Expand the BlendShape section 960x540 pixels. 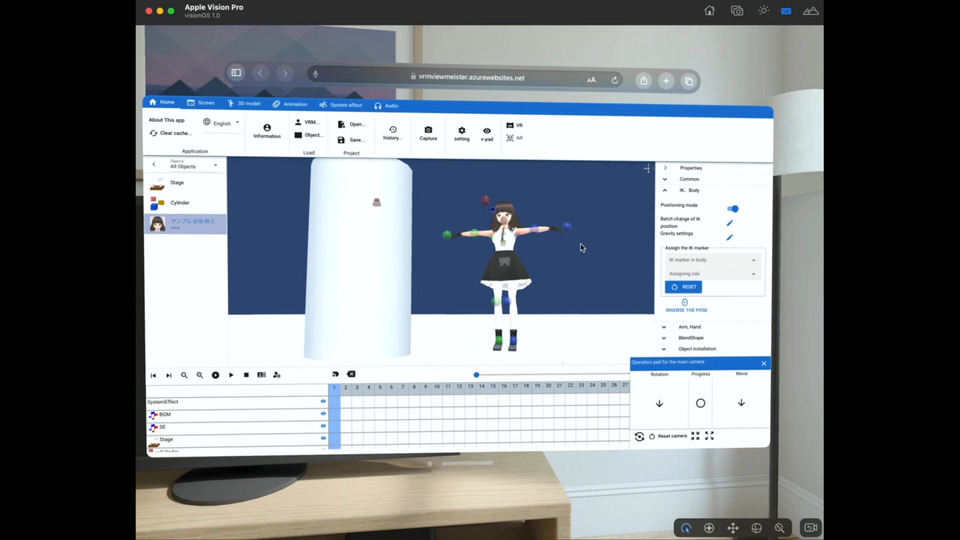(x=664, y=338)
